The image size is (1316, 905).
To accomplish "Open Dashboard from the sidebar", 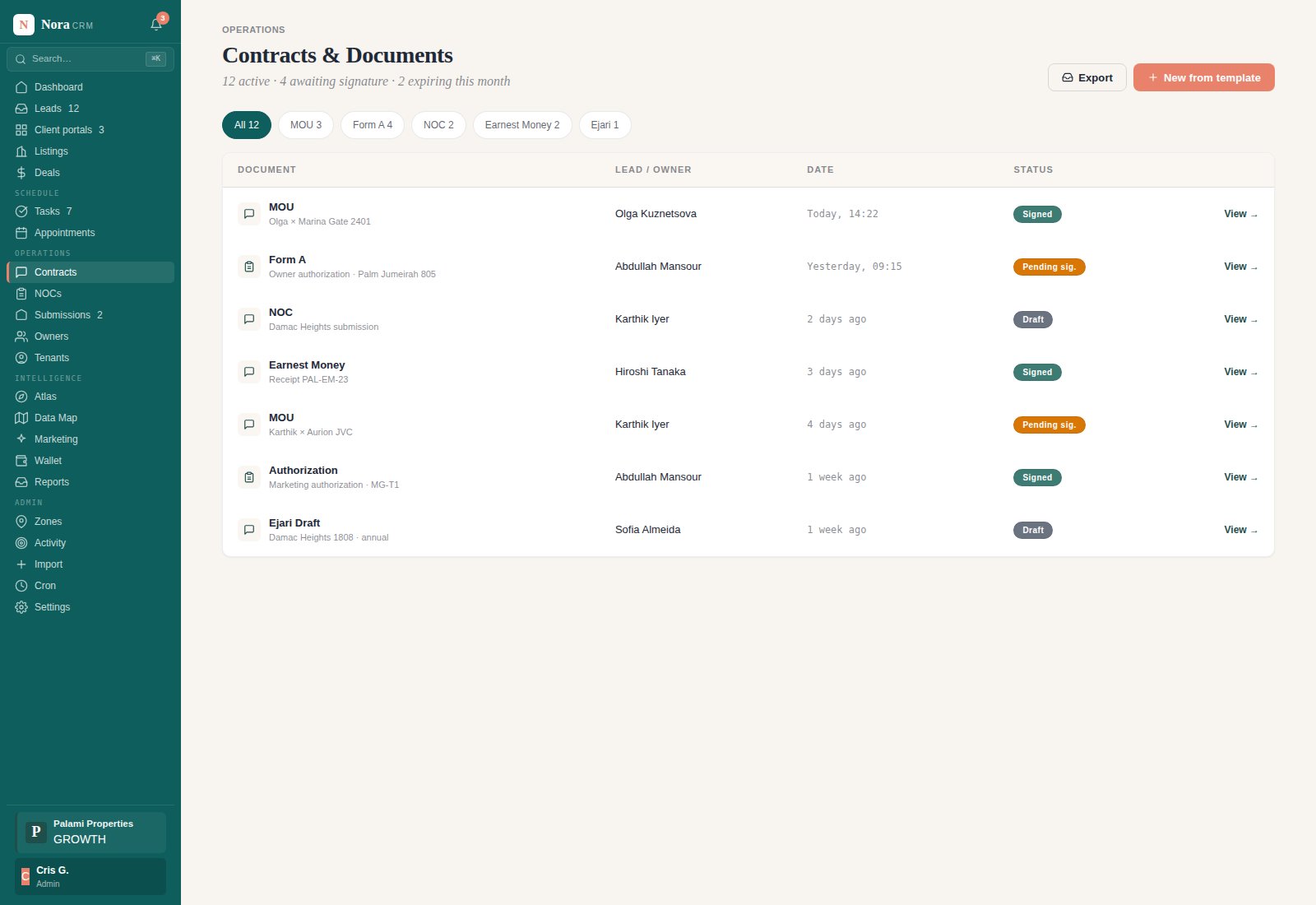I will [90, 87].
